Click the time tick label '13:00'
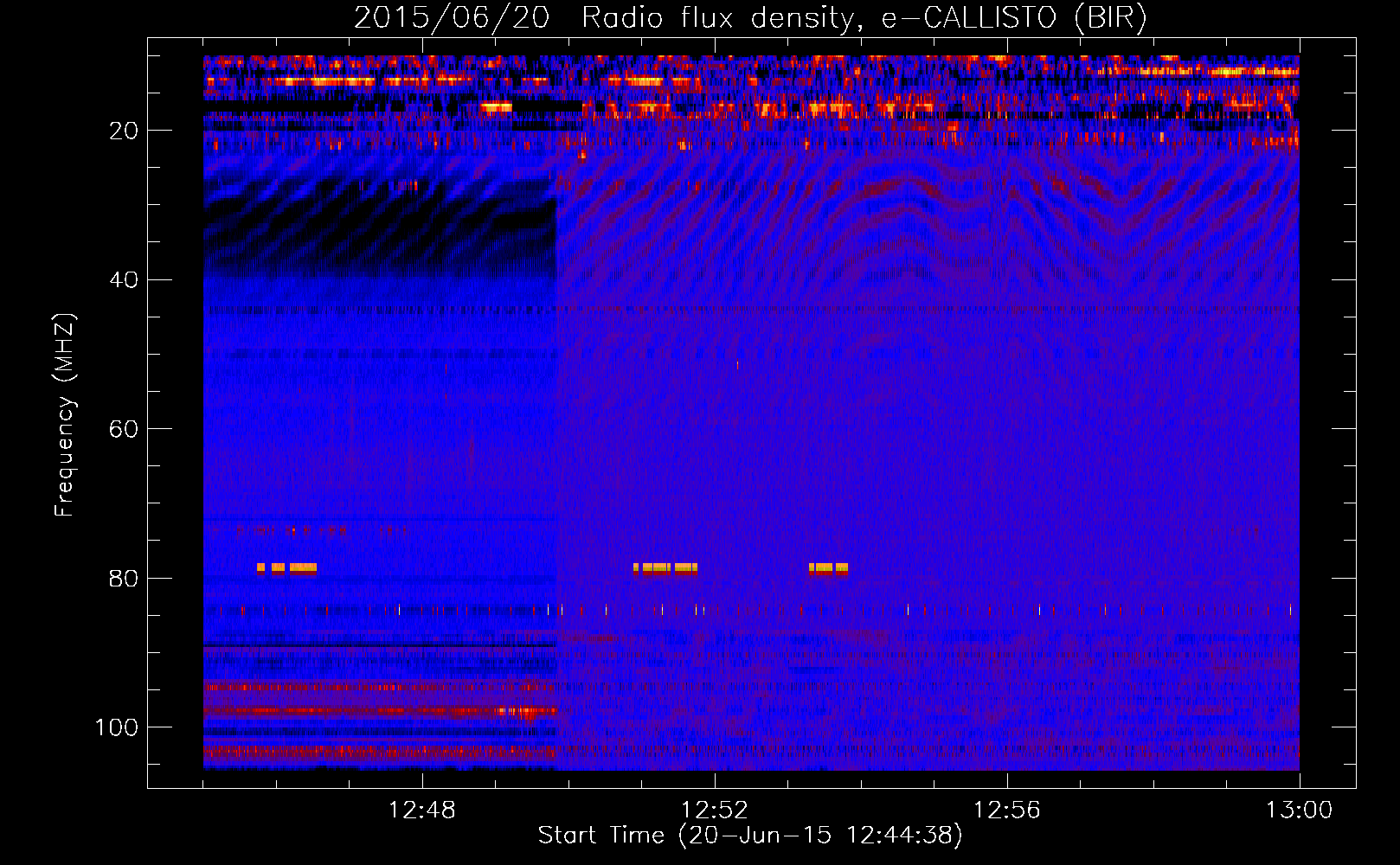The width and height of the screenshot is (1400, 865). tap(1300, 811)
